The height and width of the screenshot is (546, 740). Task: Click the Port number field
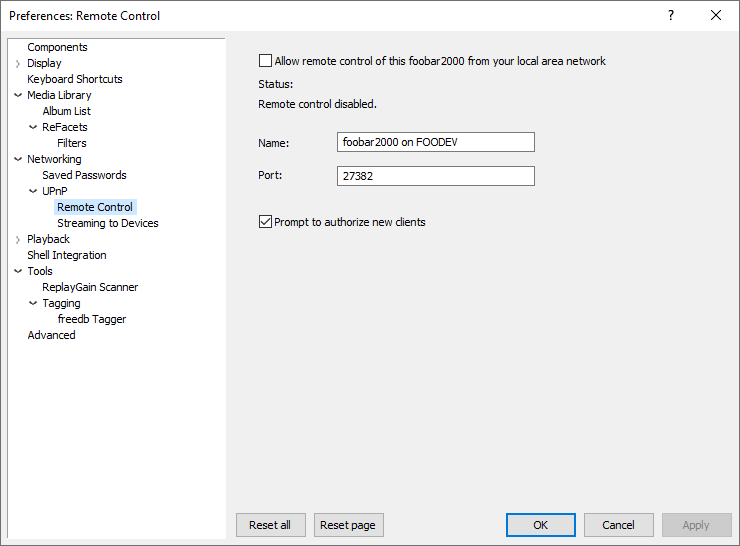(x=436, y=176)
